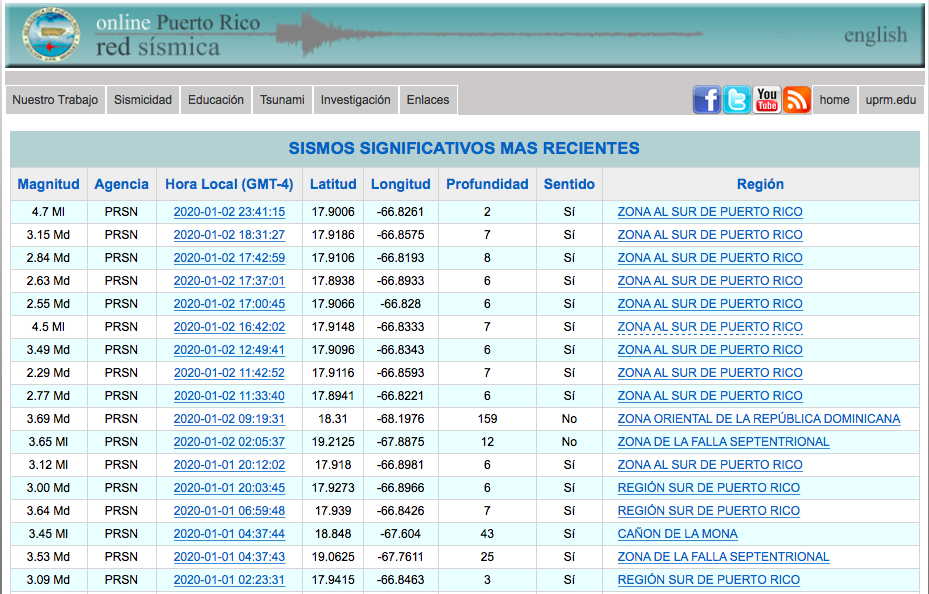Select the Educación menu item
Viewport: 929px width, 594px height.
click(x=216, y=100)
